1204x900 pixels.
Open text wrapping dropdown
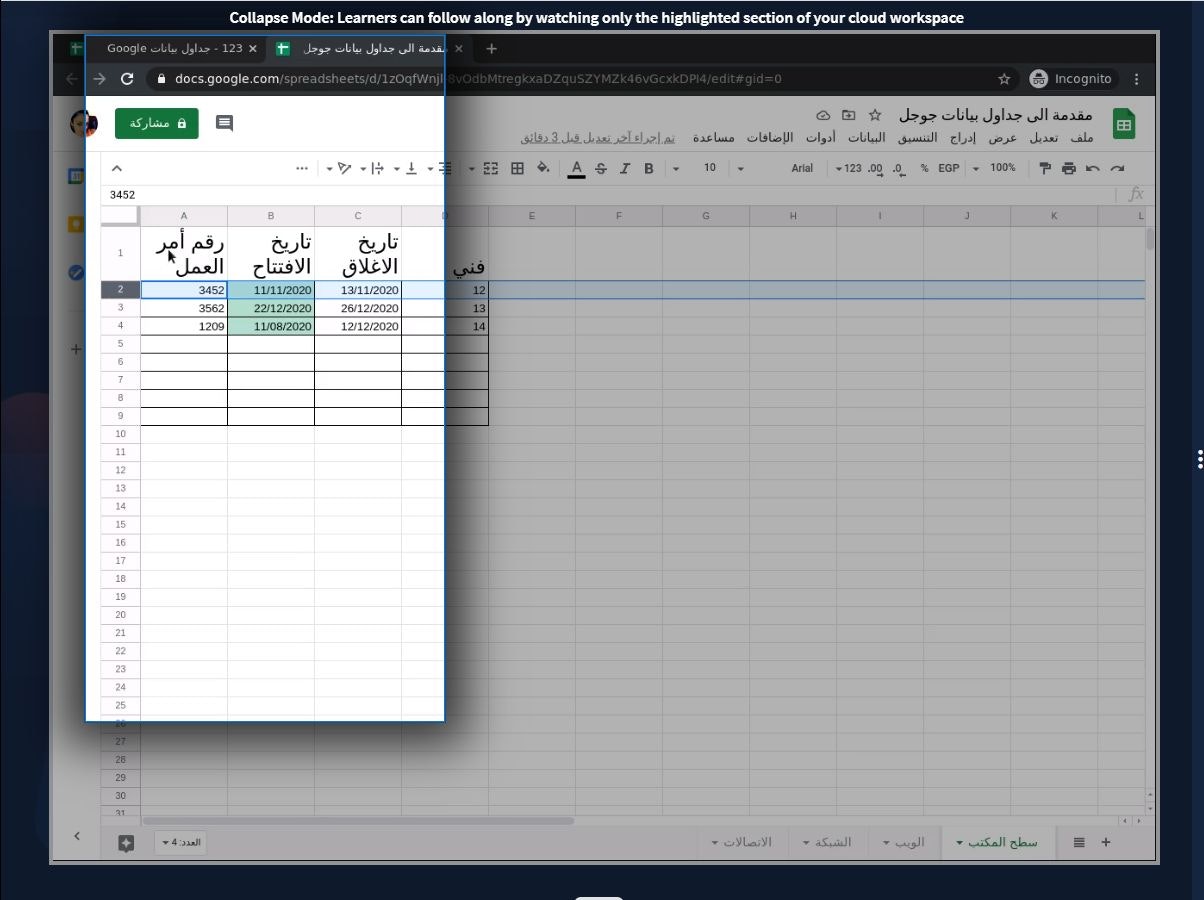pos(371,168)
